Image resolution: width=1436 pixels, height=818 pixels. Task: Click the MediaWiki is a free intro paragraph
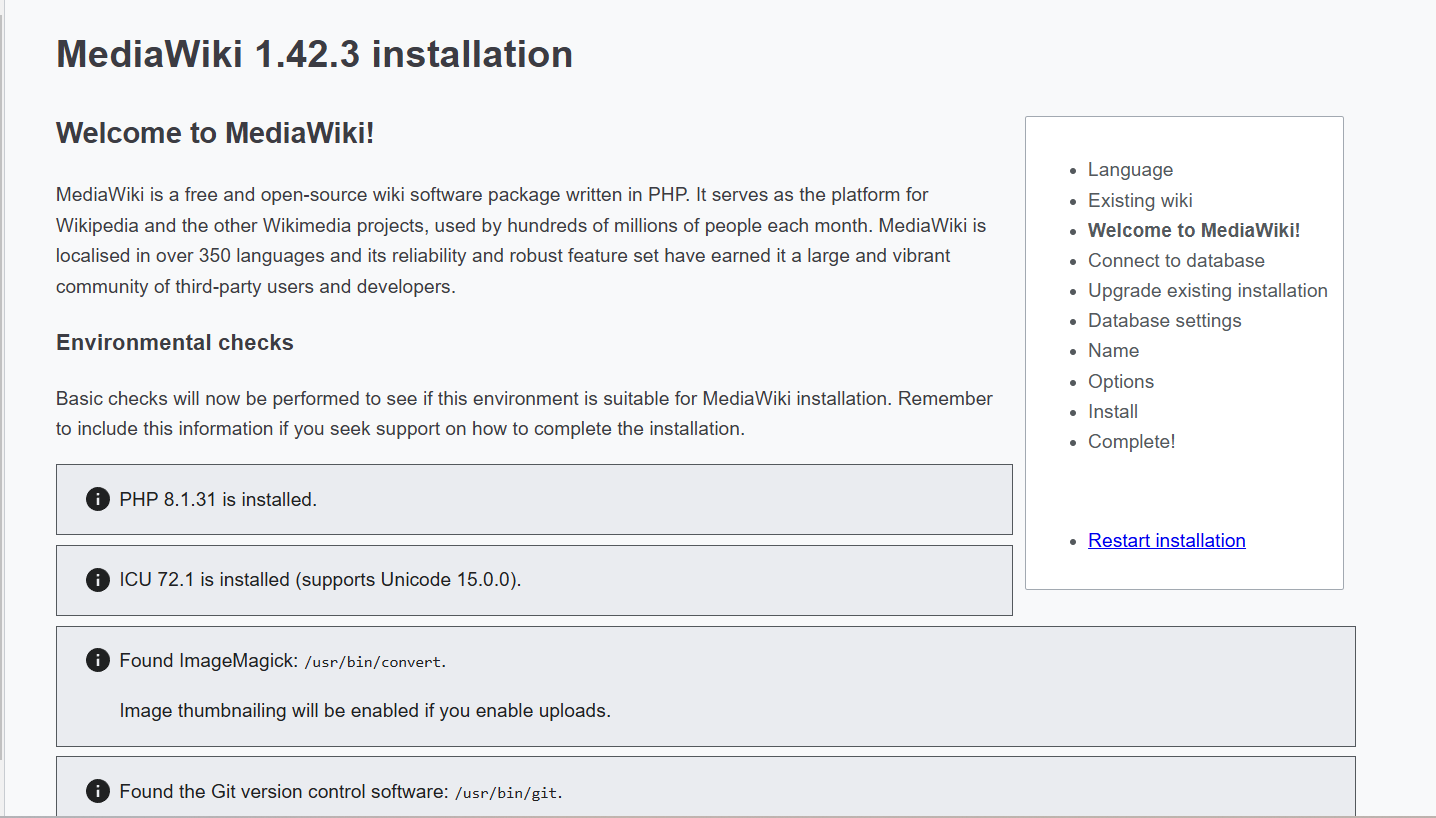[521, 240]
